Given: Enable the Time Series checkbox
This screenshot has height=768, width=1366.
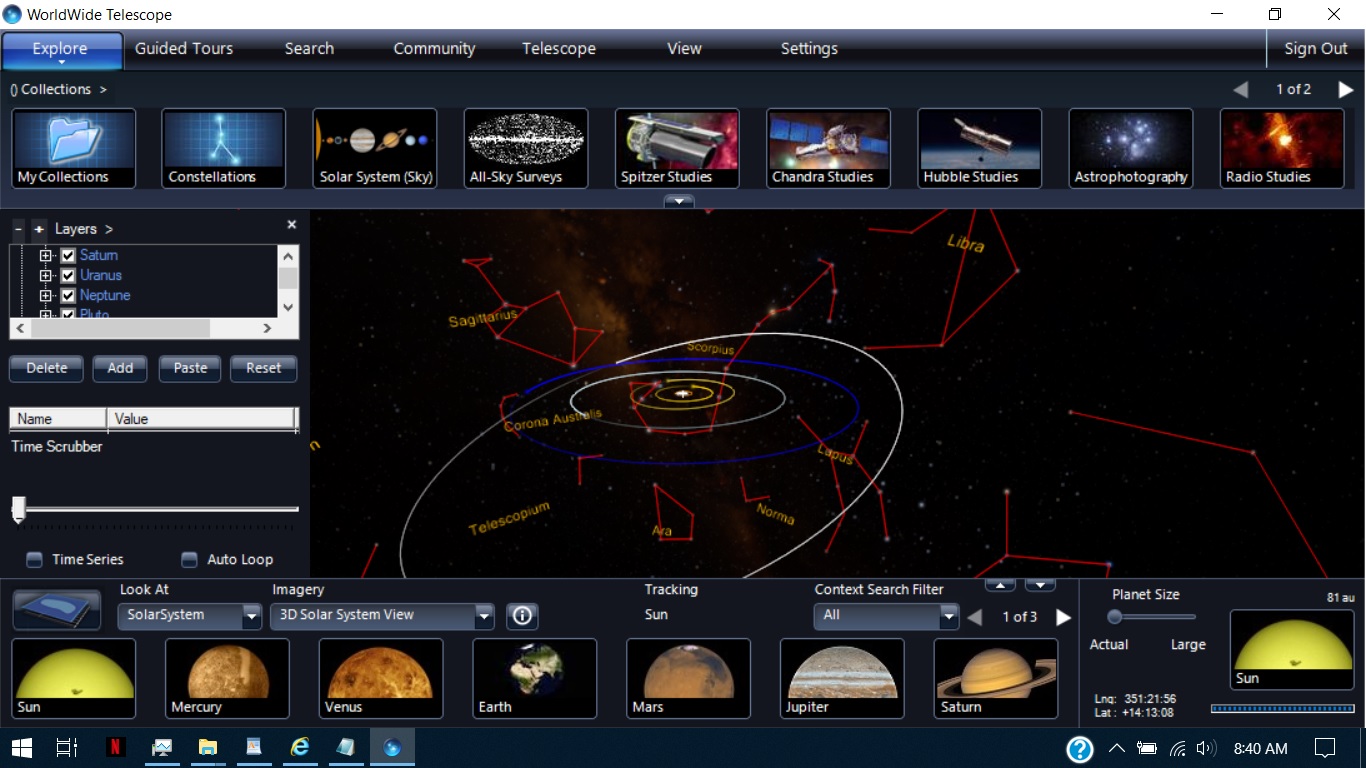Looking at the screenshot, I should coord(33,559).
